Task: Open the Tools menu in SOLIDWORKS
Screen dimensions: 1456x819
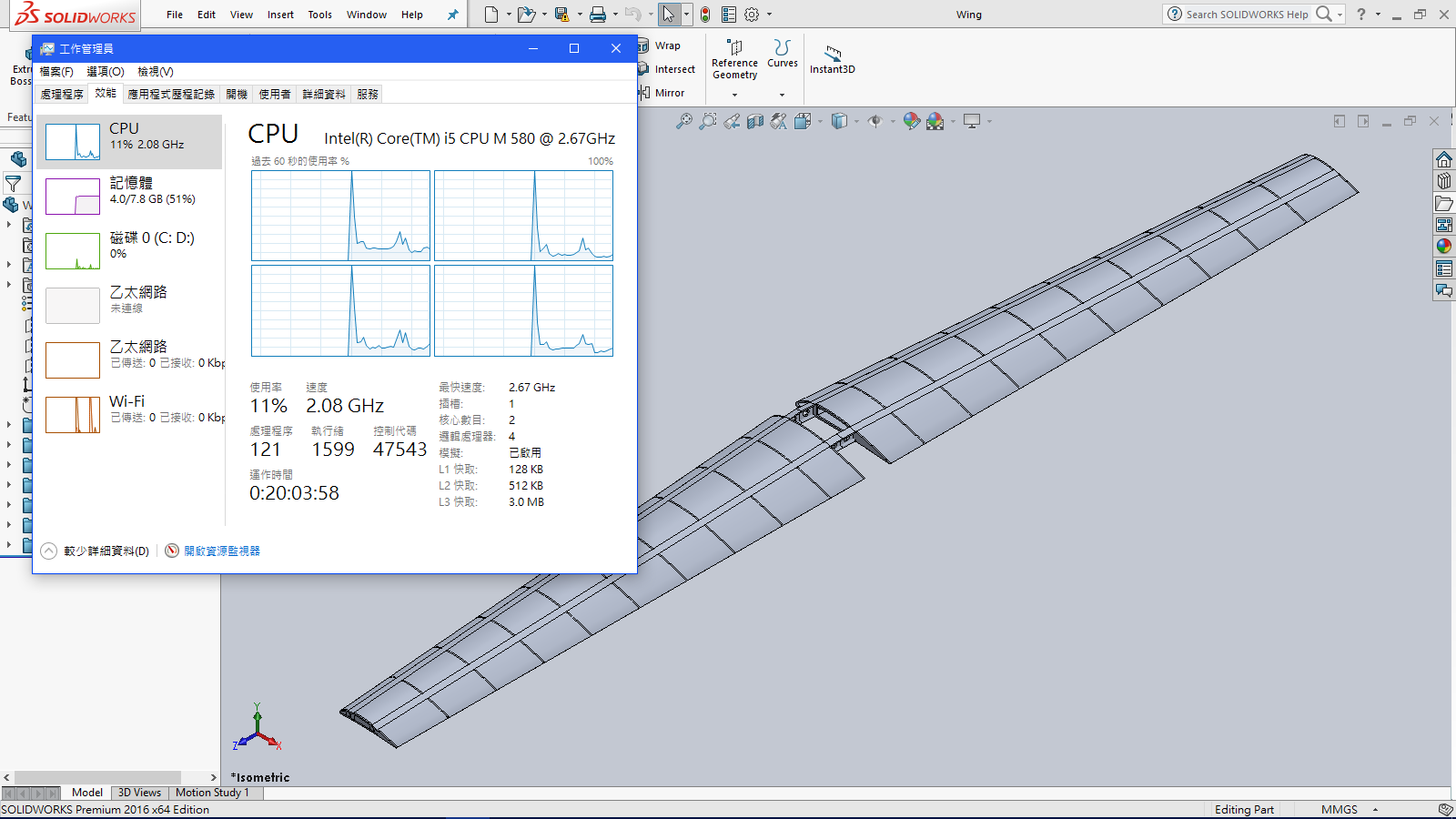Action: [x=319, y=15]
